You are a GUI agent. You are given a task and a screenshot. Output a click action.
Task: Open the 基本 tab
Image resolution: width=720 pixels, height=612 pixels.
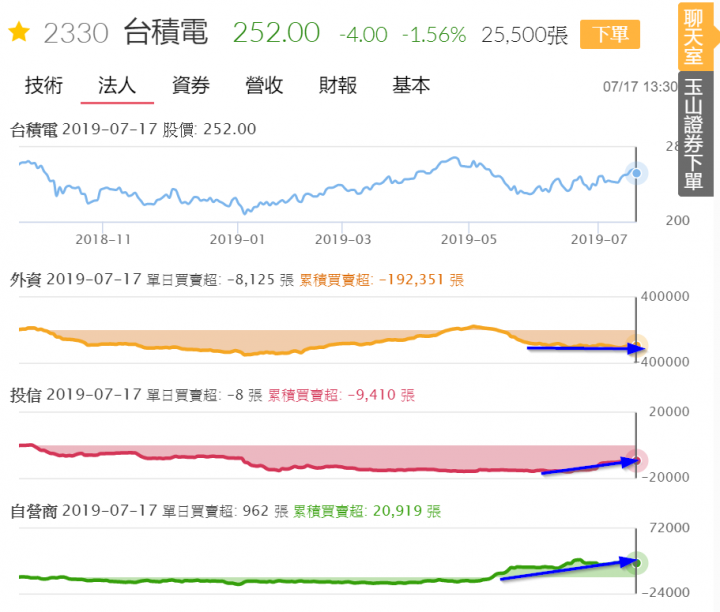coord(411,86)
